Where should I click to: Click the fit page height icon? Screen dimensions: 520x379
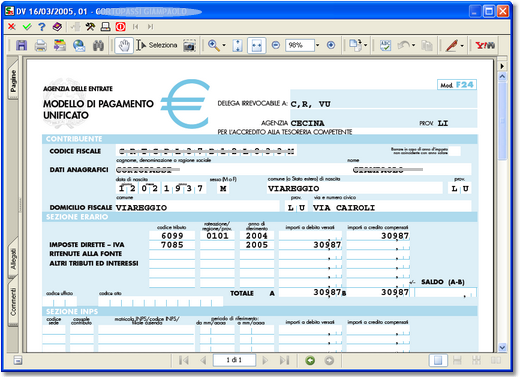tap(238, 45)
